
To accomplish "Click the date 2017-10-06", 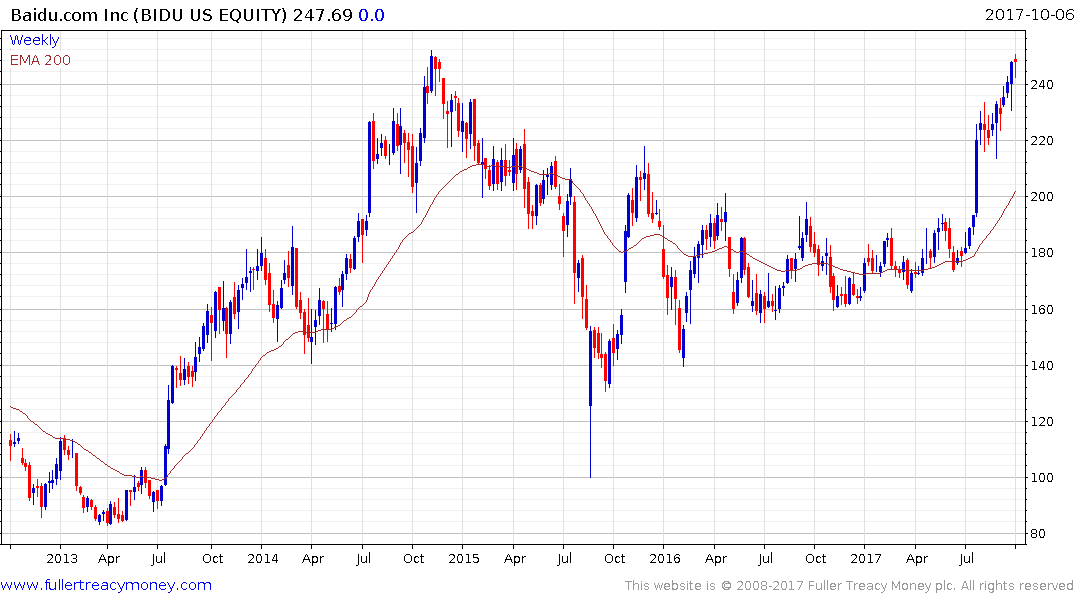I will [1029, 15].
